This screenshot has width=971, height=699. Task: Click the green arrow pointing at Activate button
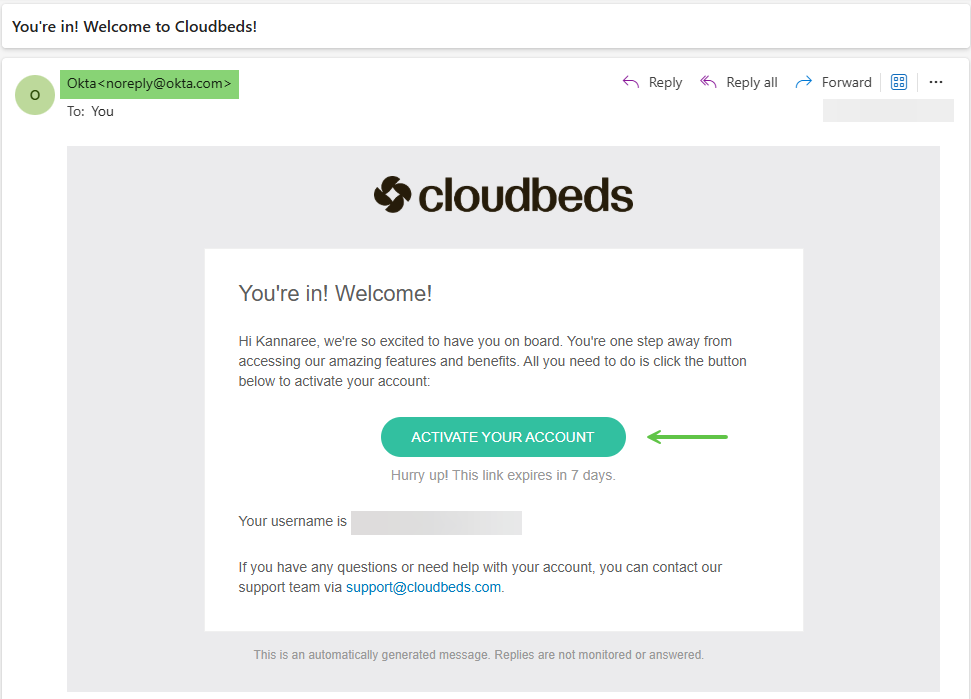(x=688, y=436)
